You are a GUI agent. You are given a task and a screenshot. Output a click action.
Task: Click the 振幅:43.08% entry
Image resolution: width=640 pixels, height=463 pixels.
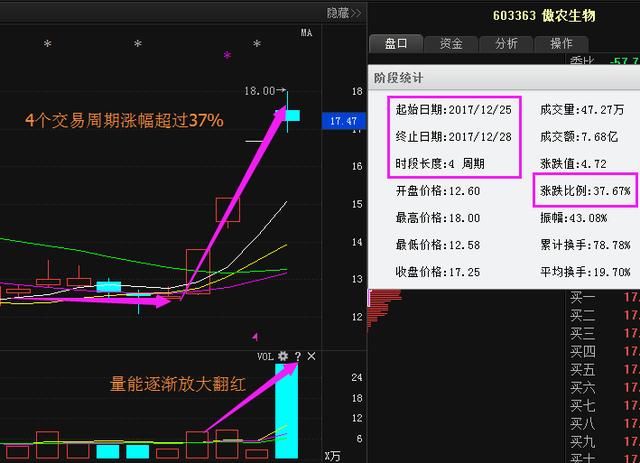pyautogui.click(x=573, y=218)
